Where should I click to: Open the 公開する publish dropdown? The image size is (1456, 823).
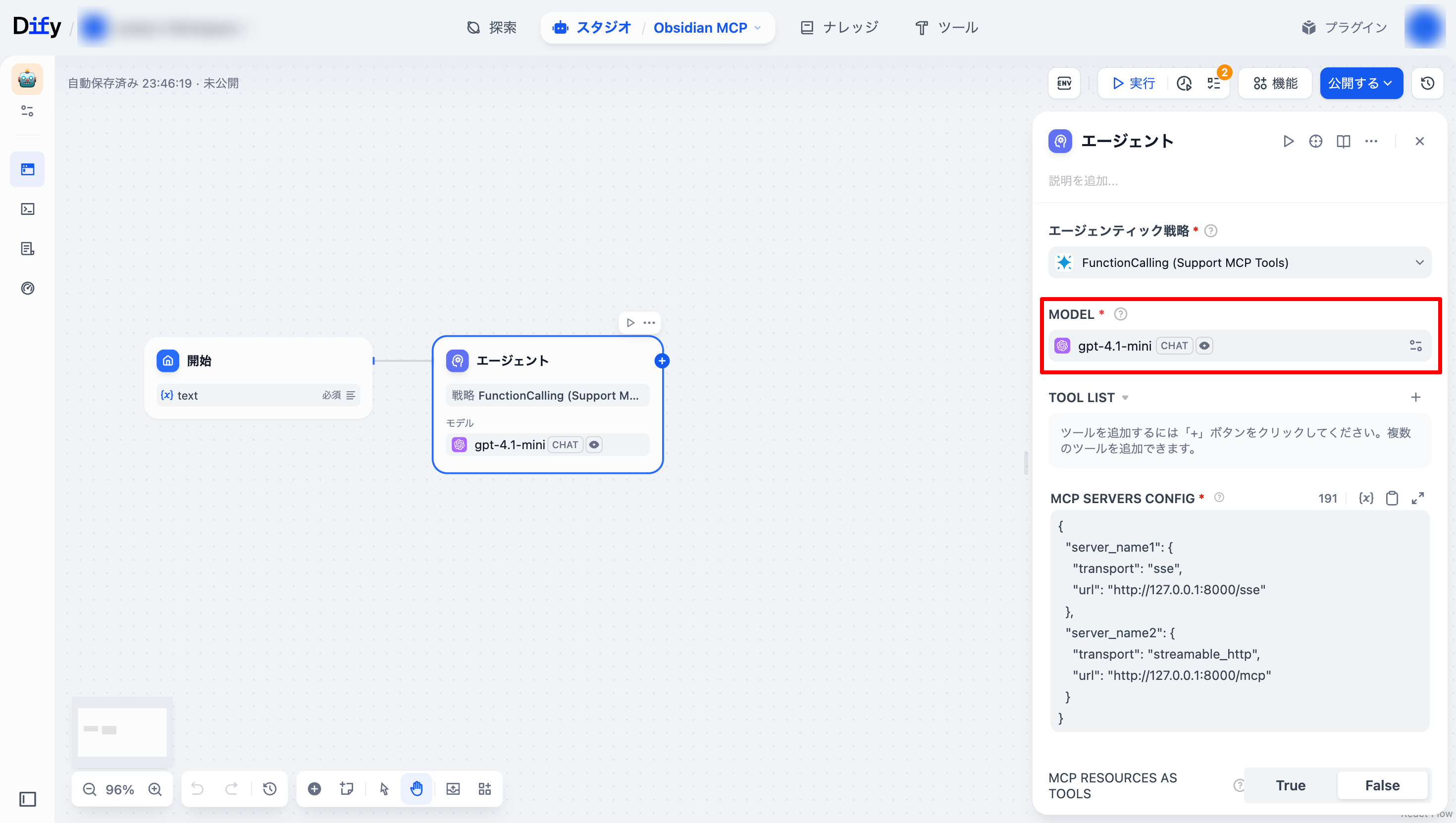1360,83
